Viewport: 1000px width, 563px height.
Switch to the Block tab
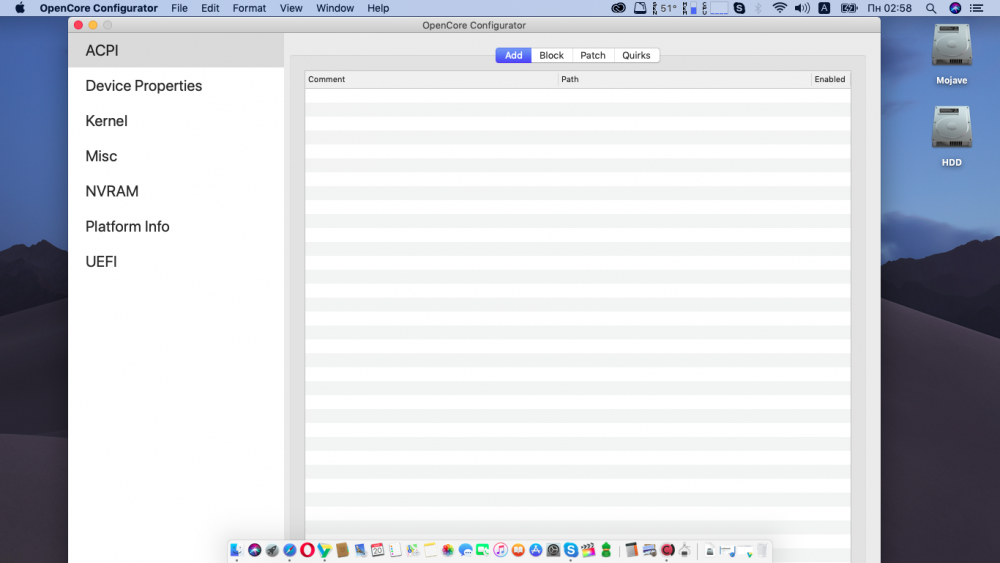point(552,55)
